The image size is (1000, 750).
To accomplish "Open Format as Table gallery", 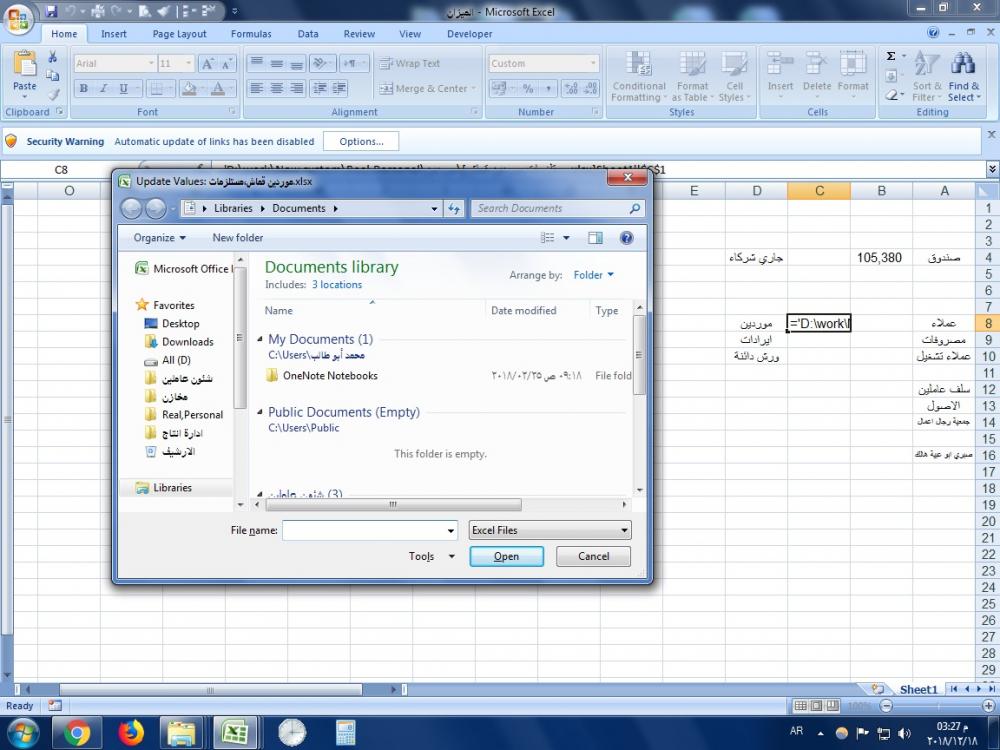I will coord(692,77).
